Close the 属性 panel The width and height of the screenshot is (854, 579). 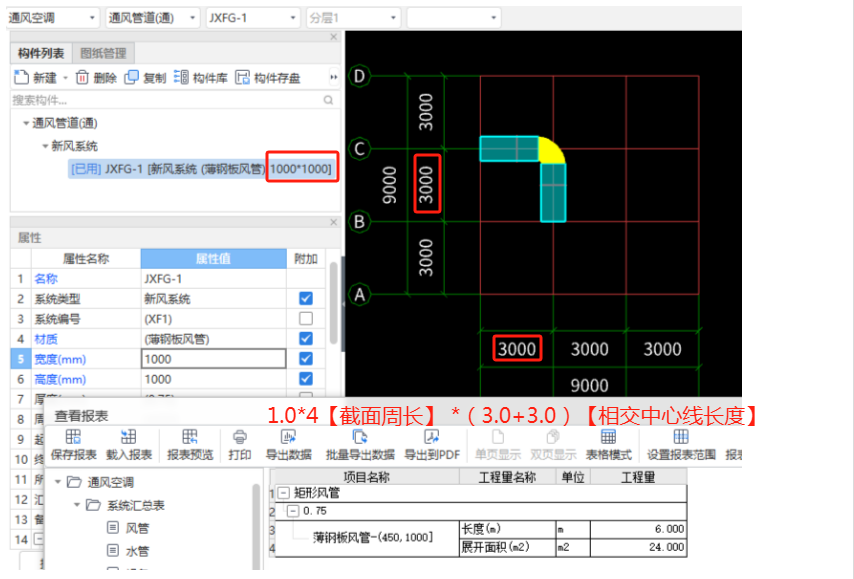[334, 222]
